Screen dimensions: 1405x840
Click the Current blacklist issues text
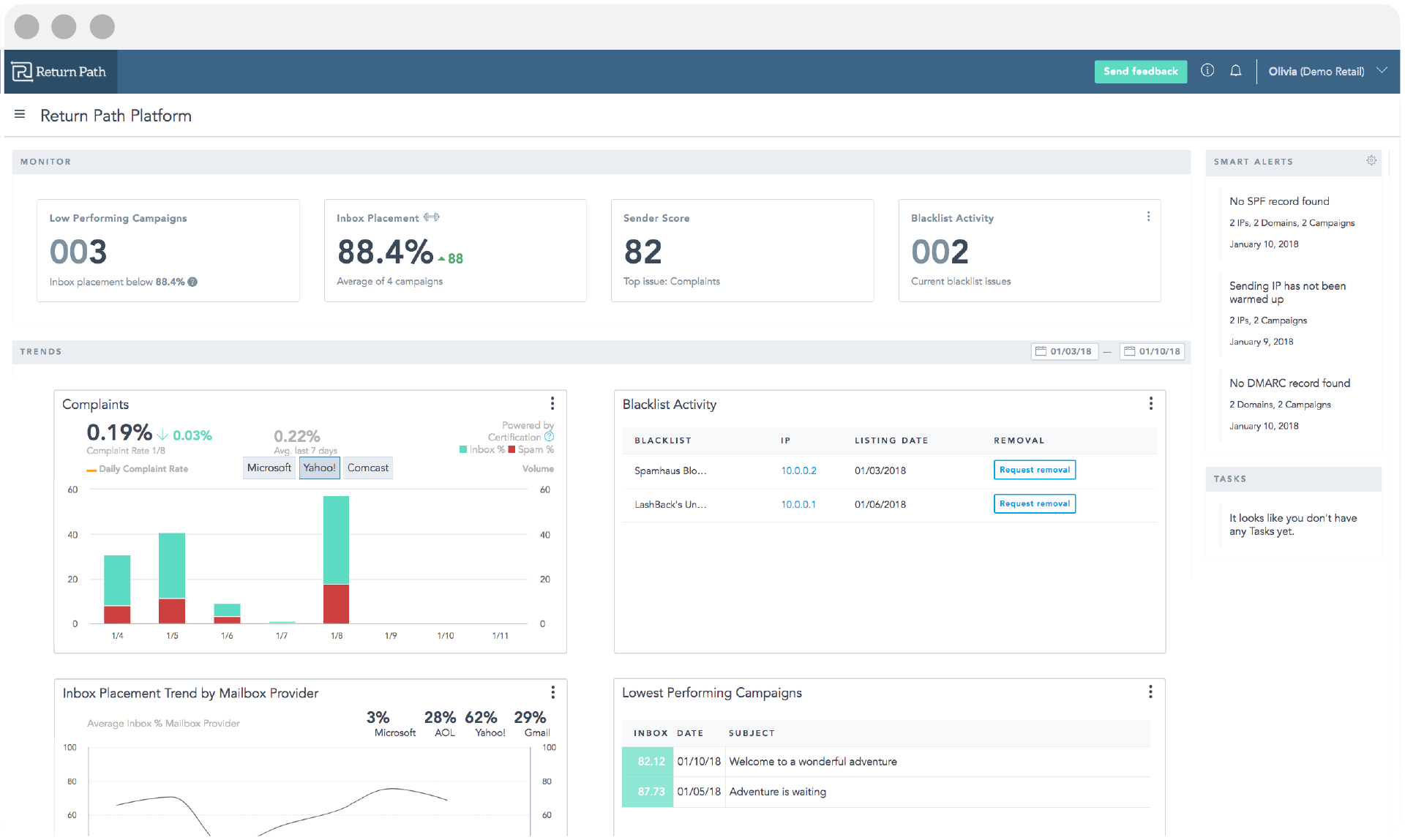961,281
